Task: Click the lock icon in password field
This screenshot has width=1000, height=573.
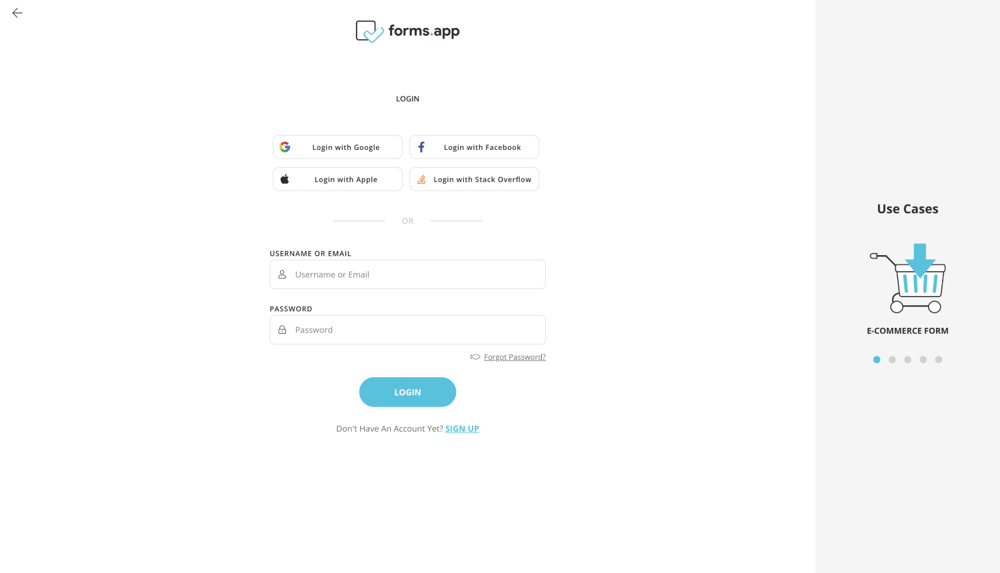Action: 282,330
